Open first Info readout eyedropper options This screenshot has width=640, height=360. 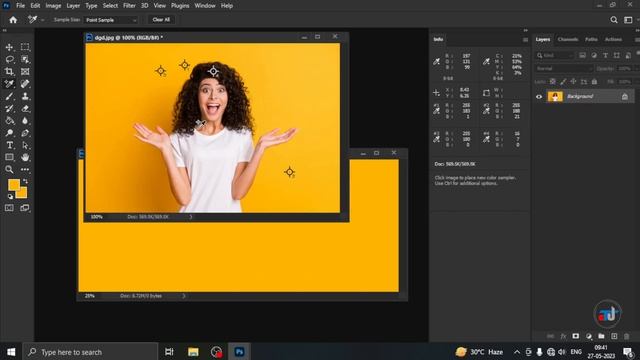436,62
